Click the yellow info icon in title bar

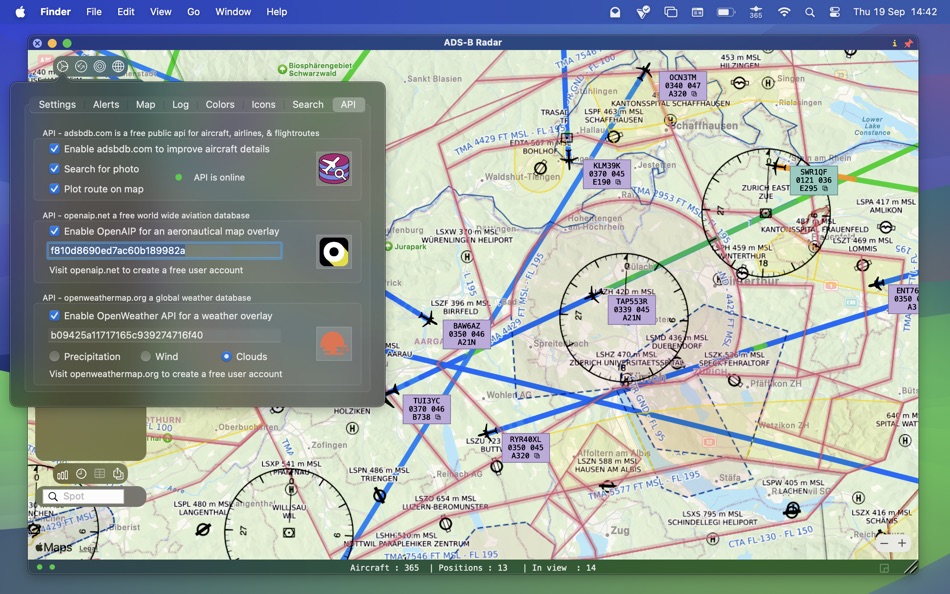click(x=894, y=43)
